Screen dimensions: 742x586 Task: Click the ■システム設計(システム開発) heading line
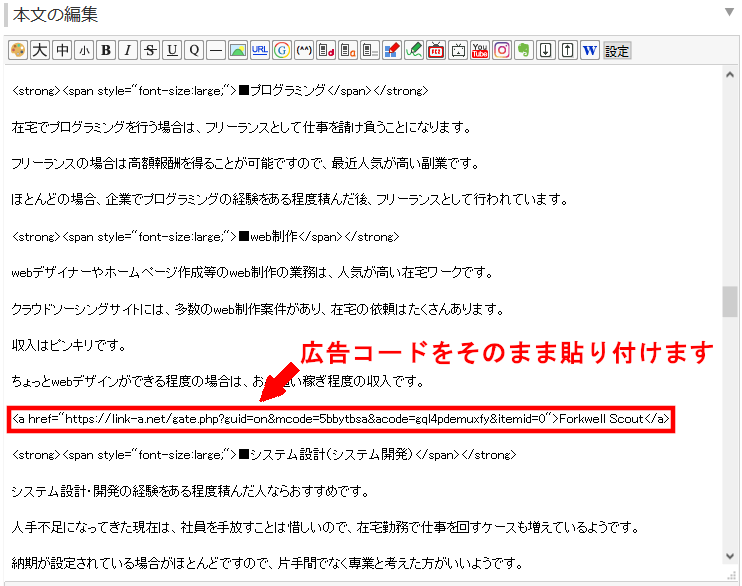pos(264,454)
